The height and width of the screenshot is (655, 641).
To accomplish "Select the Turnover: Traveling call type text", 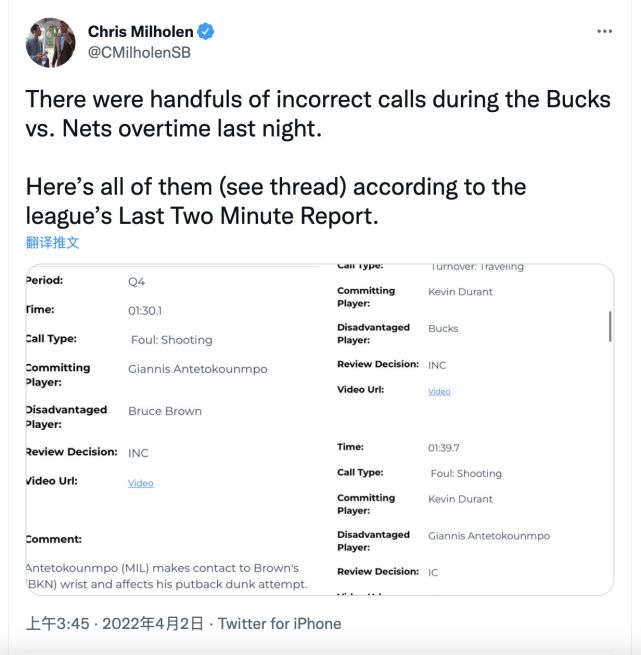I will click(477, 267).
